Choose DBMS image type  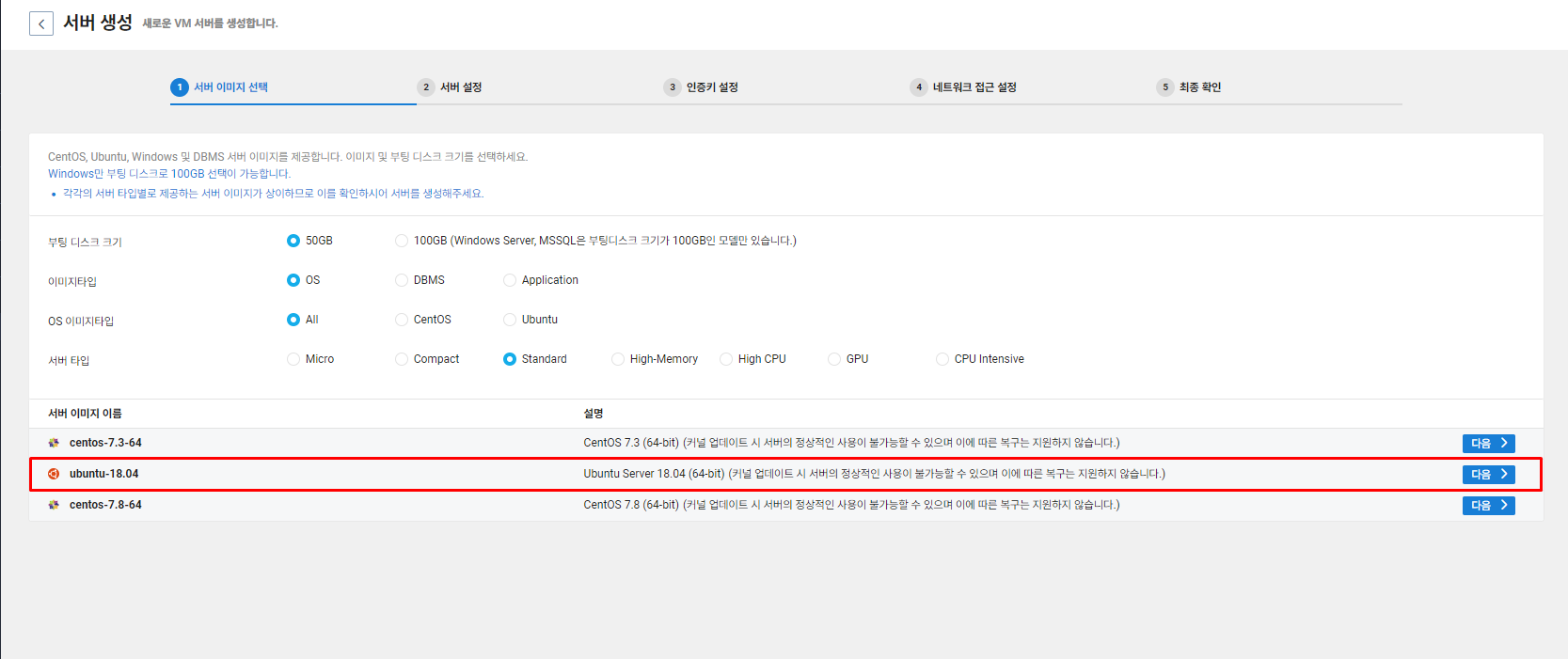[402, 280]
